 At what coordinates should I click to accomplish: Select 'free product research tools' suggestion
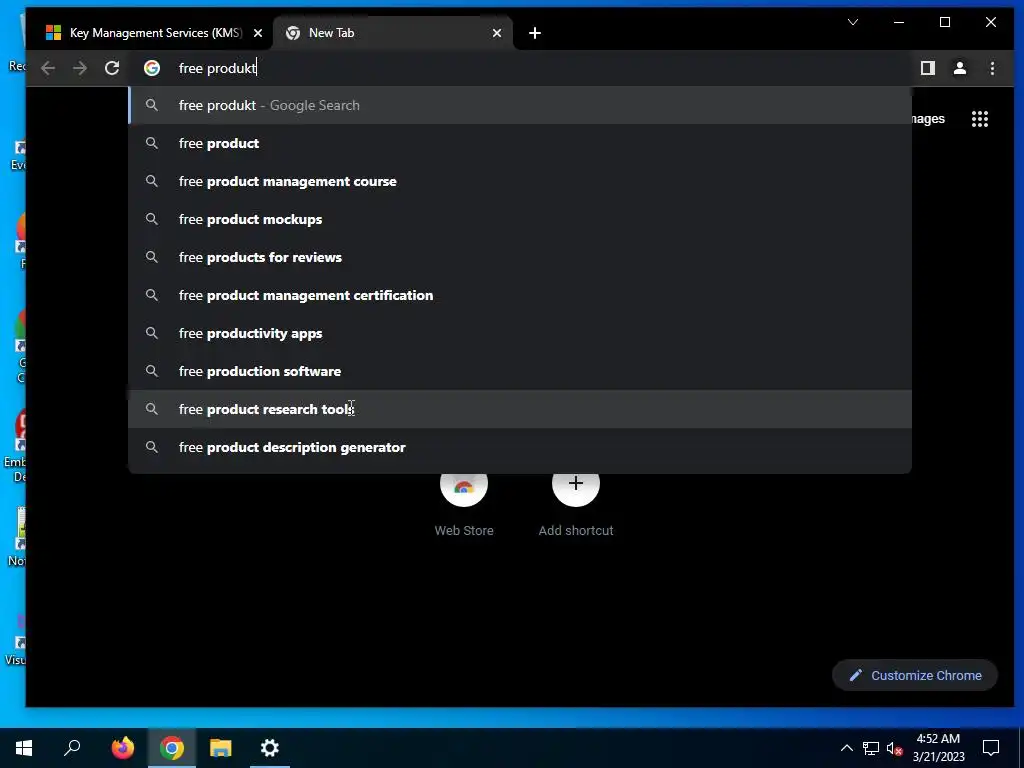520,409
